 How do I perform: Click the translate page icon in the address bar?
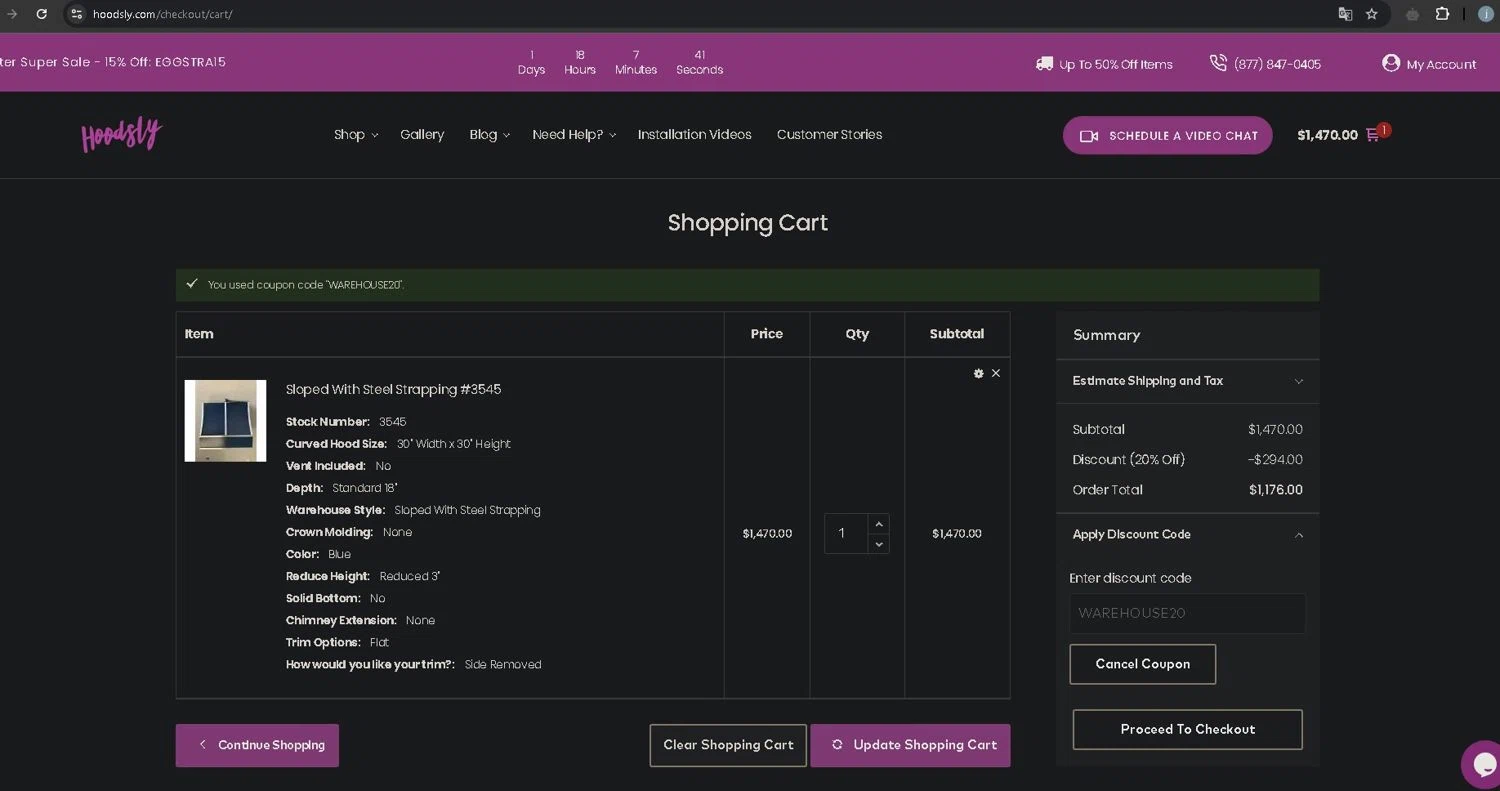click(1345, 14)
